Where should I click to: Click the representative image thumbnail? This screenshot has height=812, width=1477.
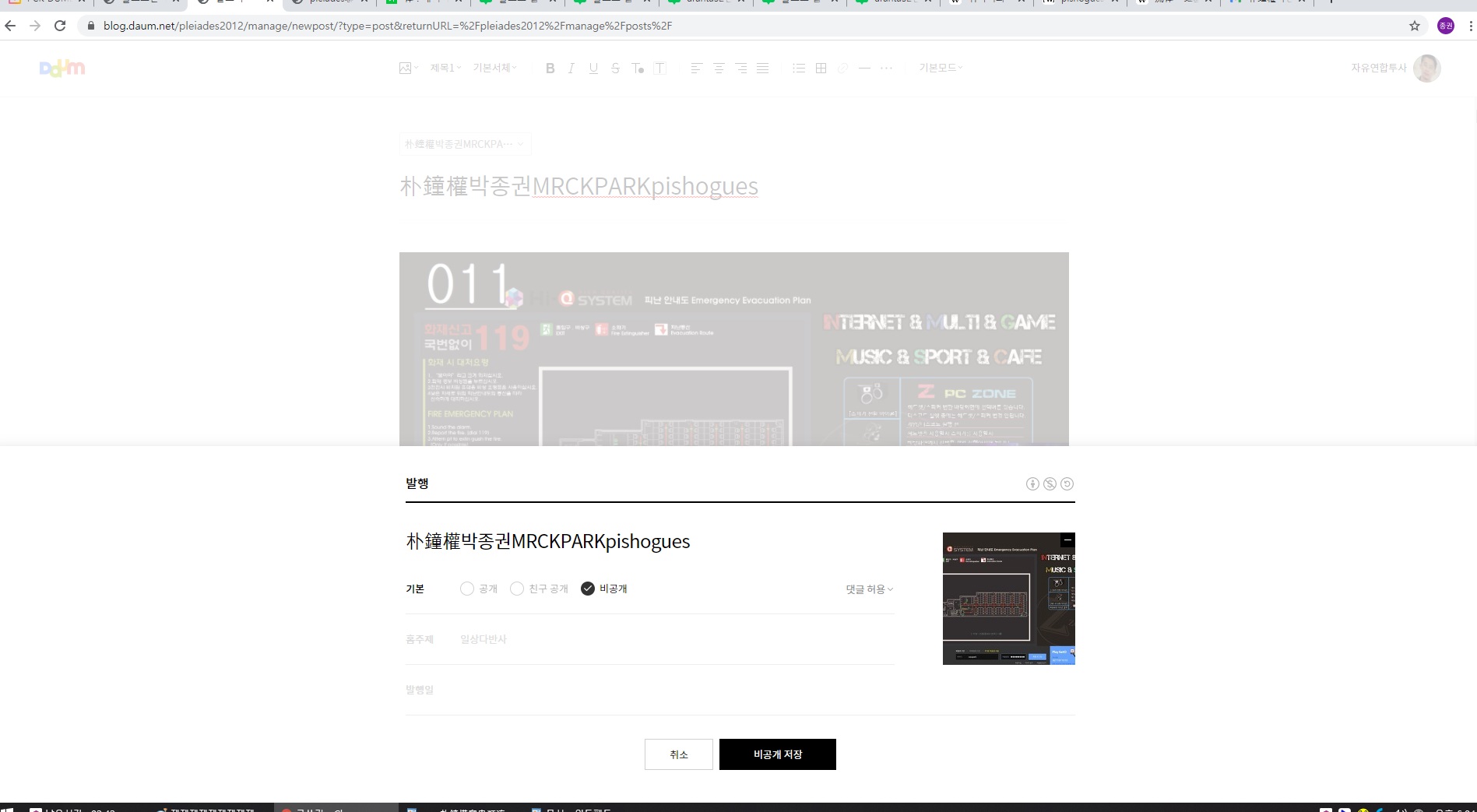coord(1009,599)
